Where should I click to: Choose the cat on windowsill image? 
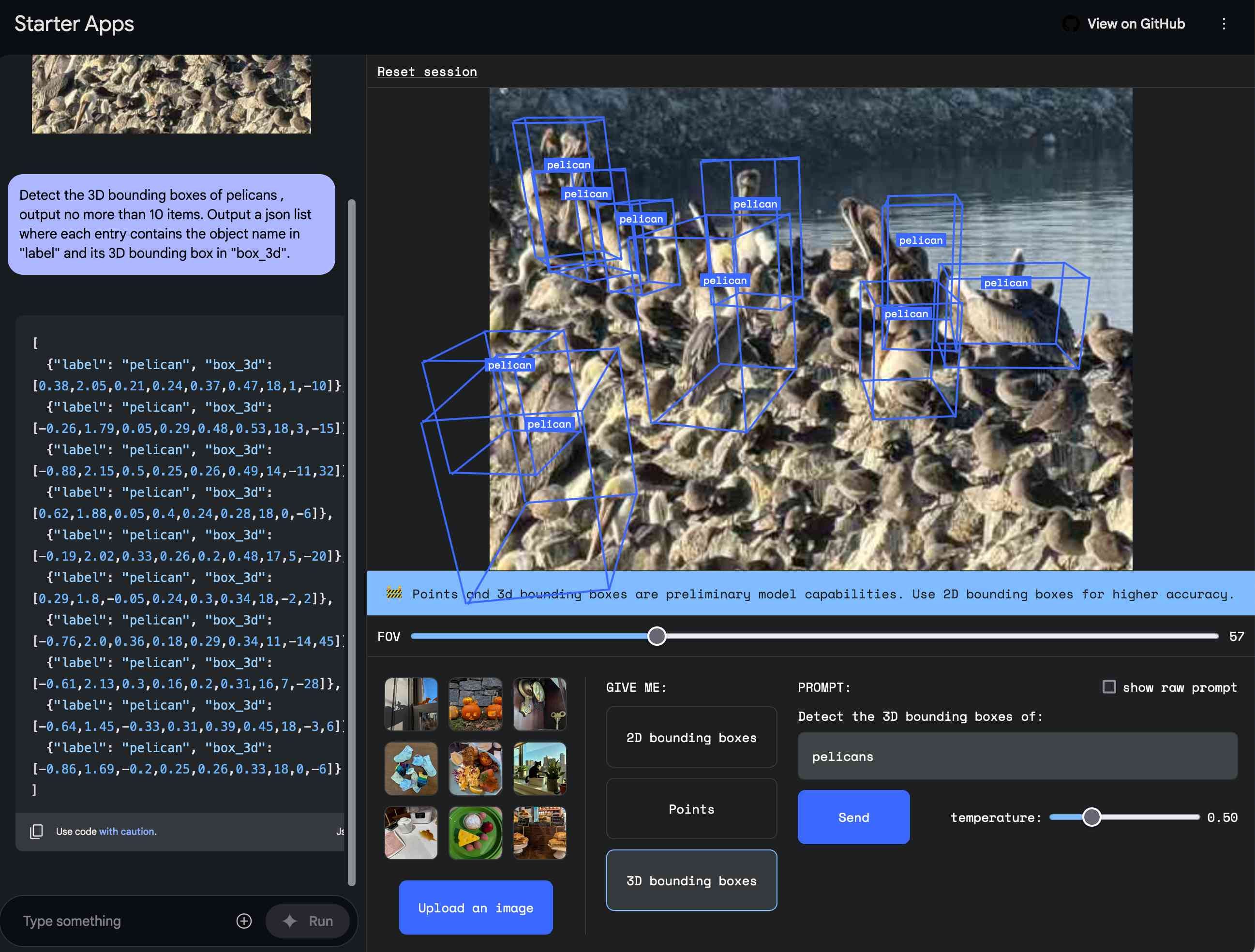[539, 769]
